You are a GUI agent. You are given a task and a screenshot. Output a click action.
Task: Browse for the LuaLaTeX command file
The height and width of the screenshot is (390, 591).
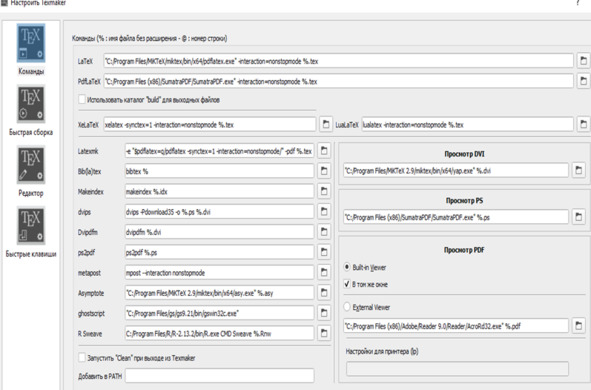[x=583, y=124]
